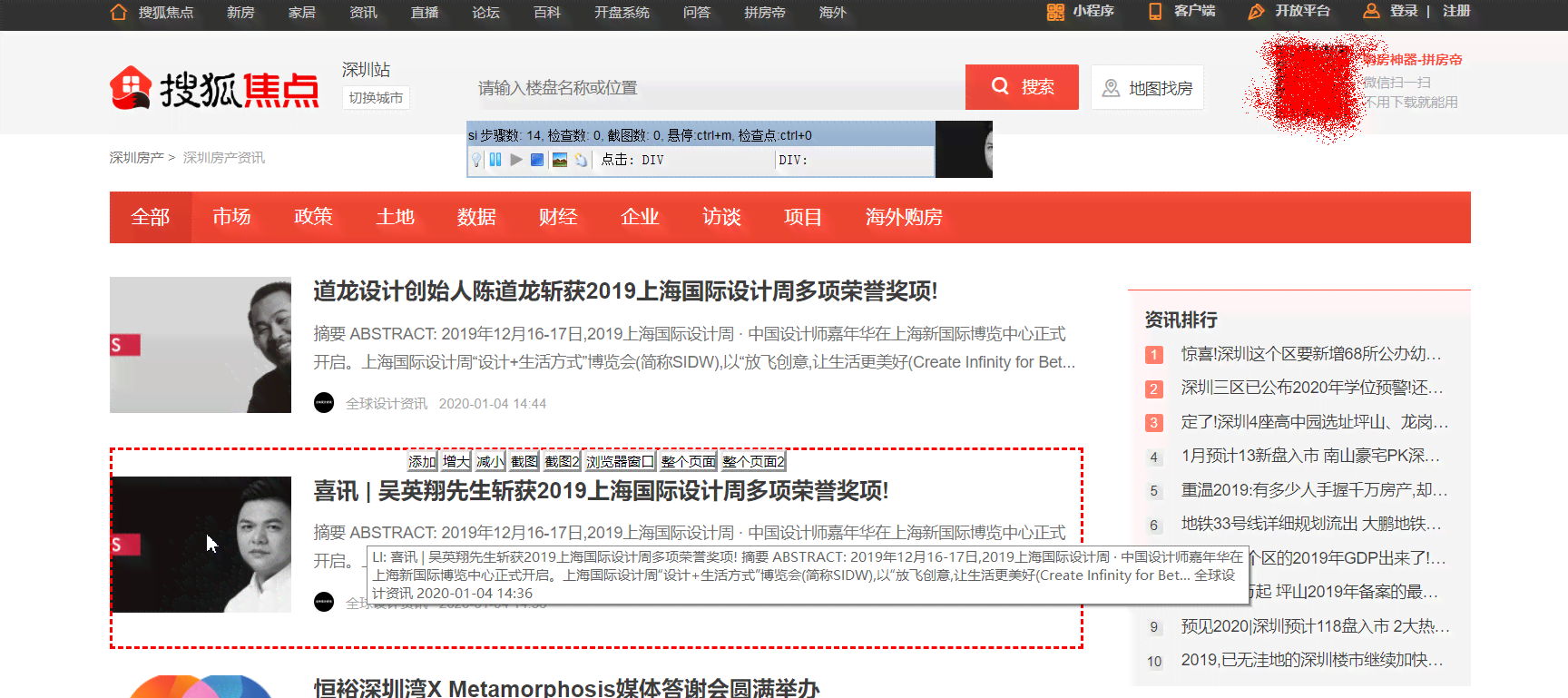Switch to the 项目 tab
Image resolution: width=1568 pixels, height=698 pixels.
[803, 217]
